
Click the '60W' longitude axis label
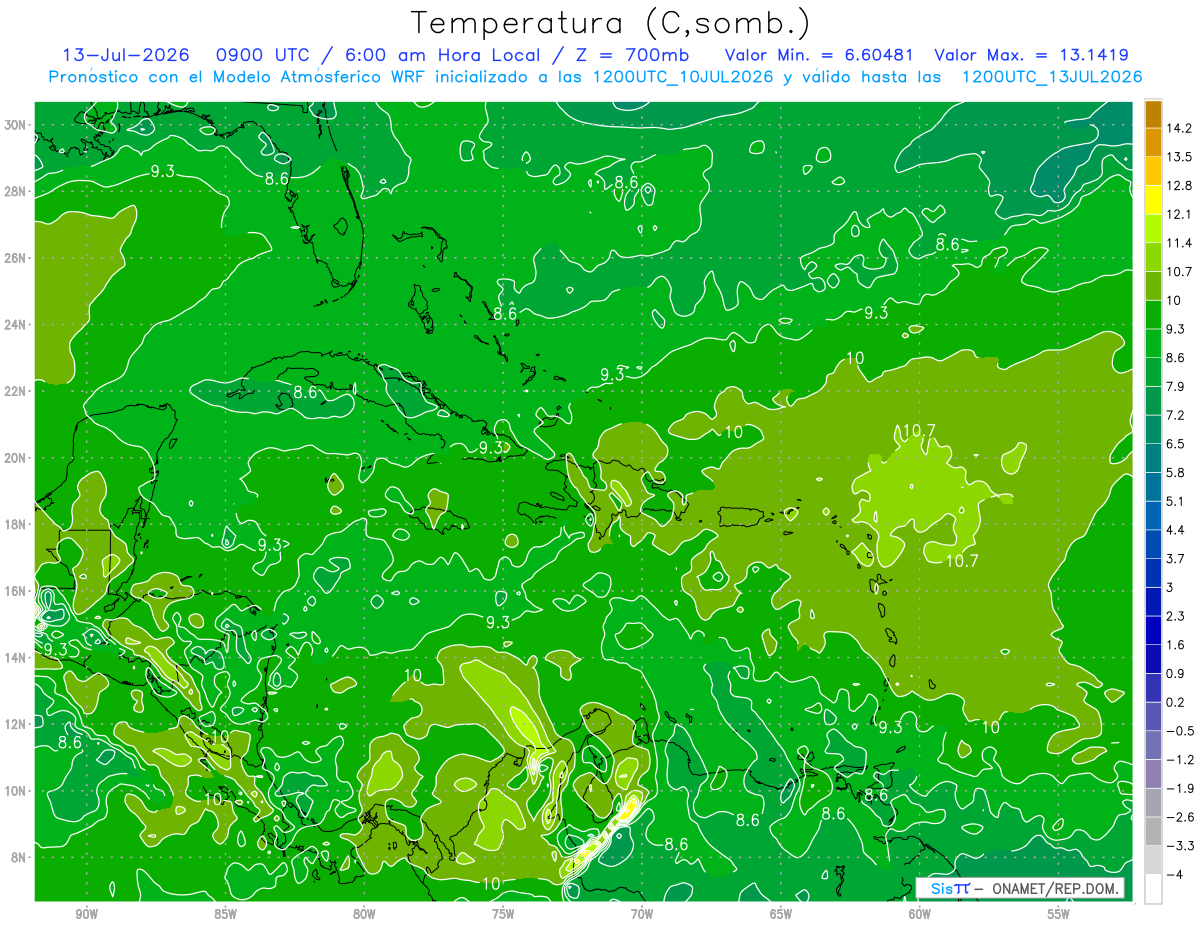click(x=920, y=914)
